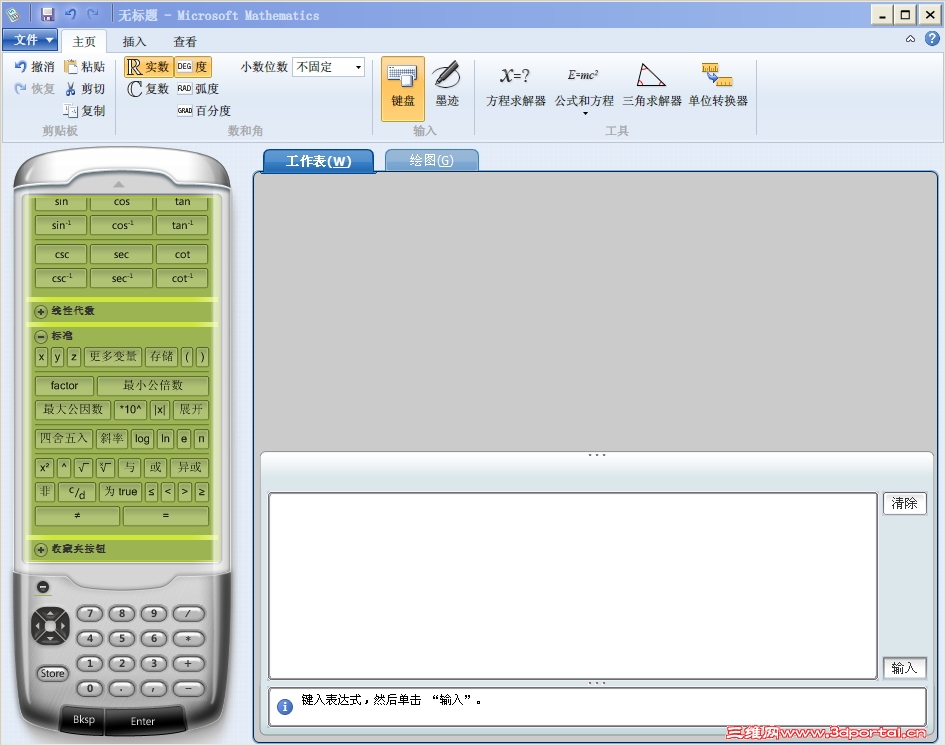This screenshot has width=946, height=746.
Task: Open 公式和方程 formulas dropdown
Action: click(584, 89)
